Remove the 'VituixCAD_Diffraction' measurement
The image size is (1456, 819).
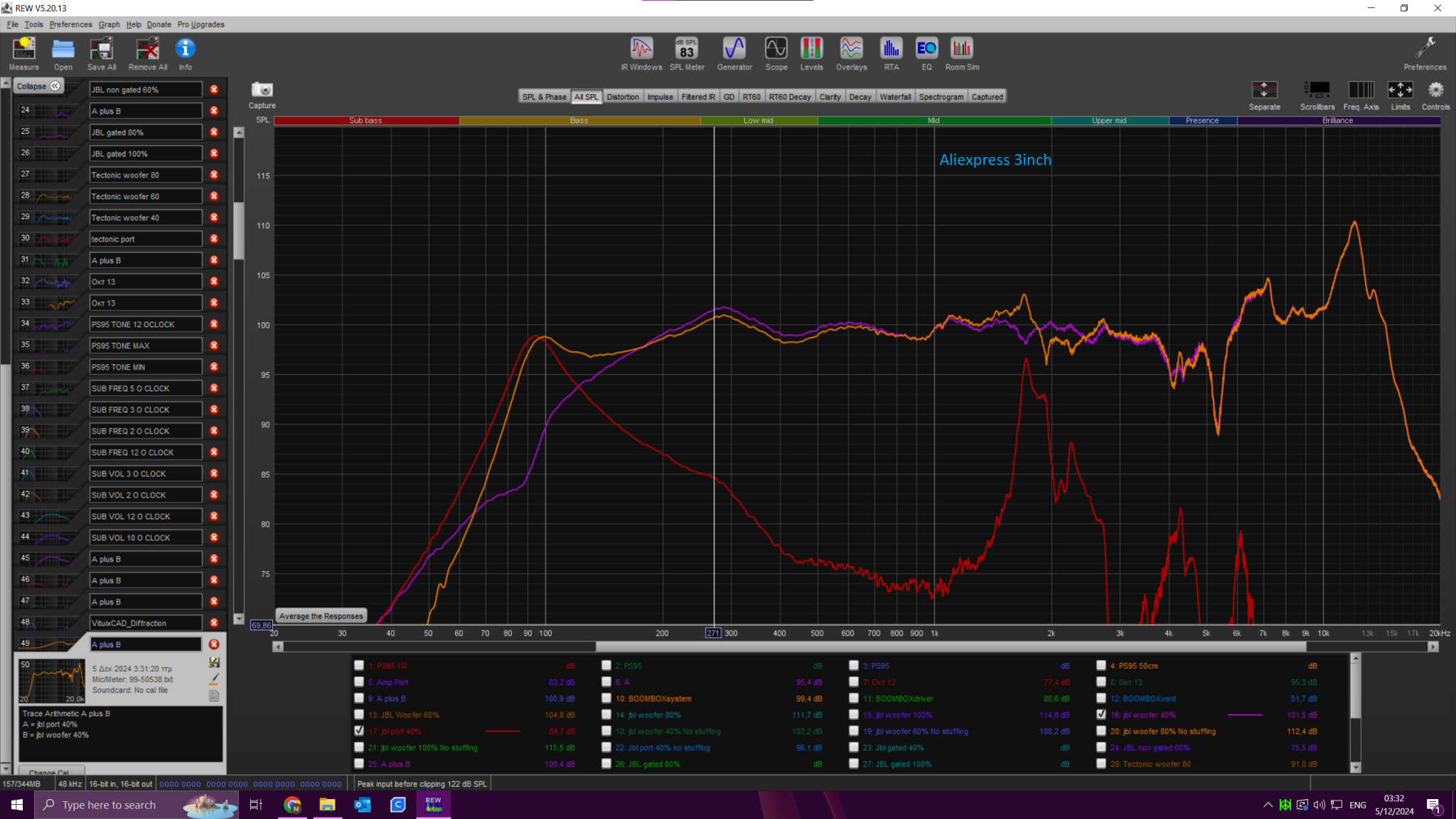click(214, 623)
